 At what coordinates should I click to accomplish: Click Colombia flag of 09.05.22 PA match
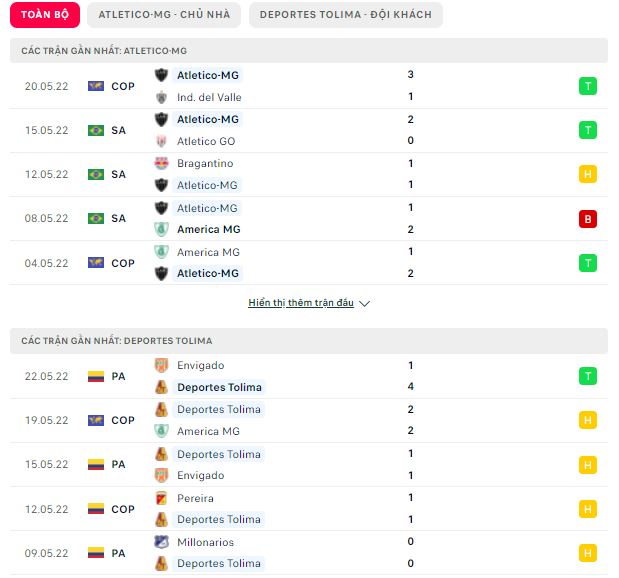(x=96, y=553)
